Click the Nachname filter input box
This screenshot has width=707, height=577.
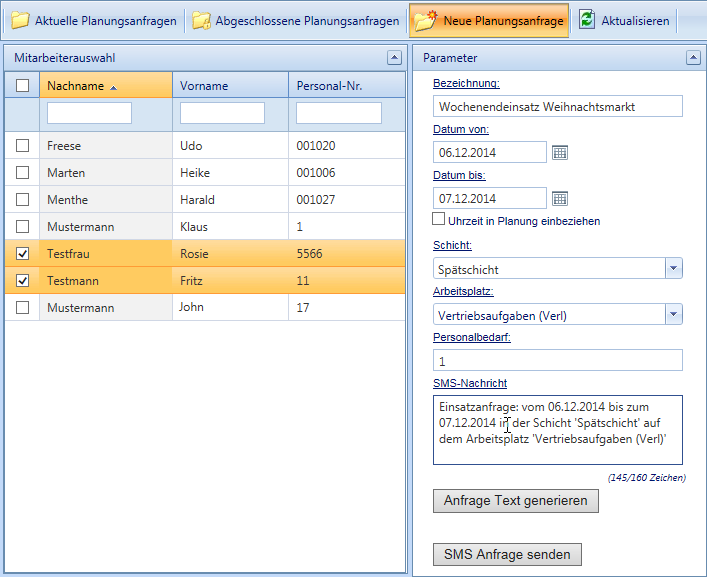89,113
